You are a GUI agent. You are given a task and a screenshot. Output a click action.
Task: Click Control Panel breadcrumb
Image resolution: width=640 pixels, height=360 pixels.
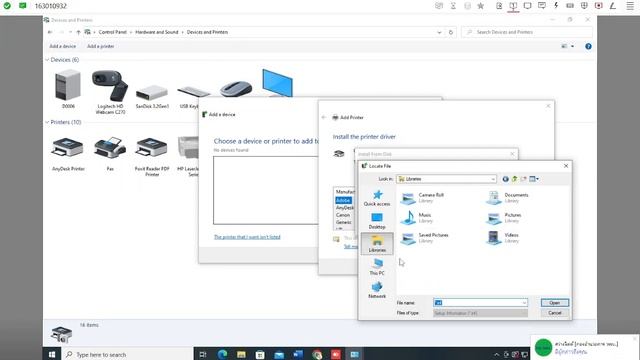pos(113,32)
